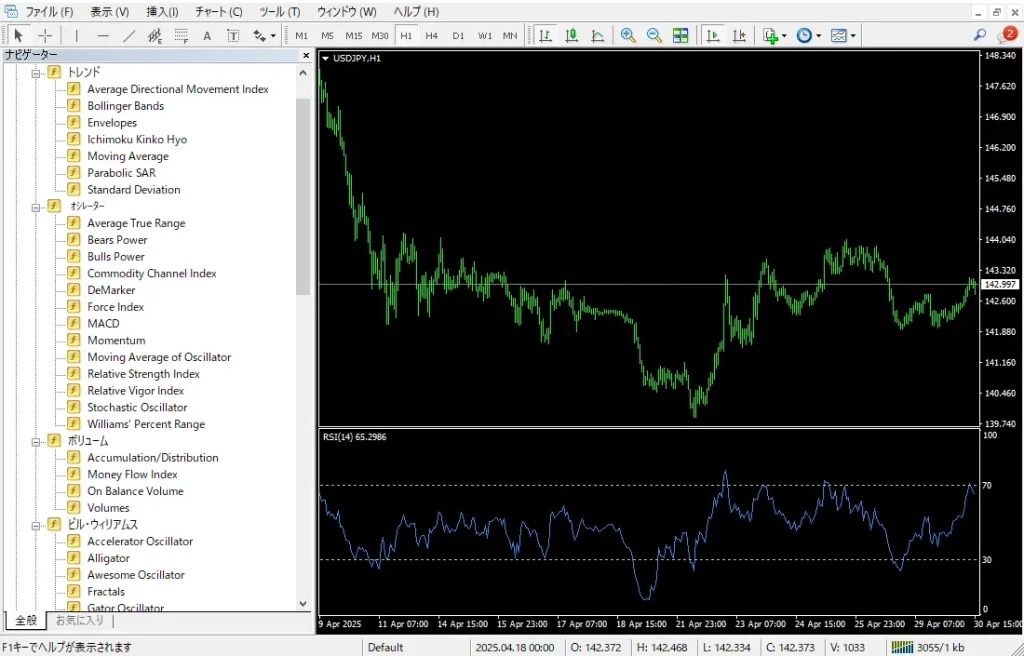Activate the Crosshair tool
1024x656 pixels.
coord(45,35)
